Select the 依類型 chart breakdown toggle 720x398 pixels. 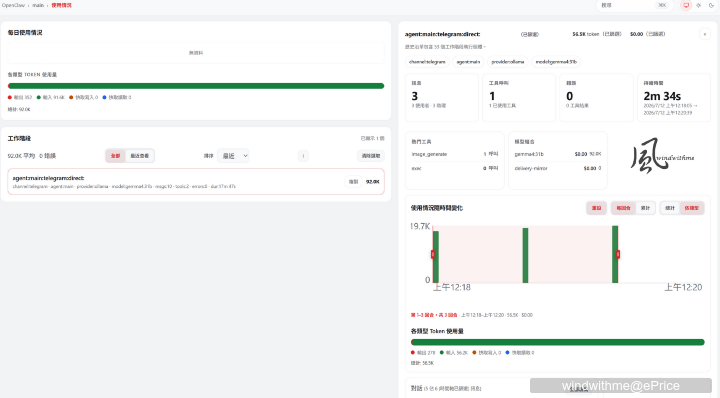pyautogui.click(x=692, y=208)
